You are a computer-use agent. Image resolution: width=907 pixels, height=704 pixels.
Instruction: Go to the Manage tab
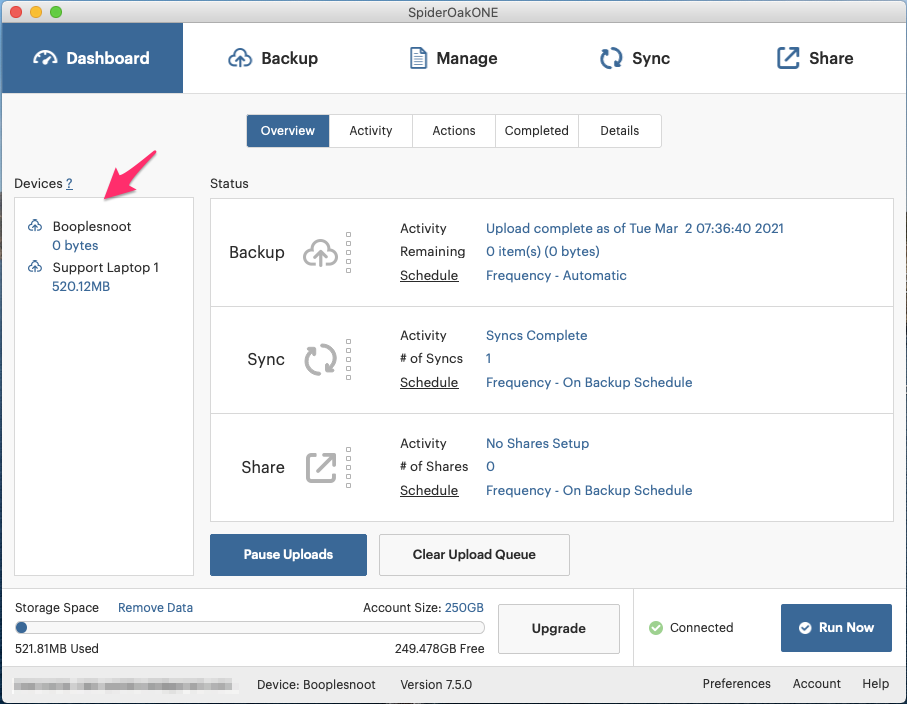click(x=454, y=58)
